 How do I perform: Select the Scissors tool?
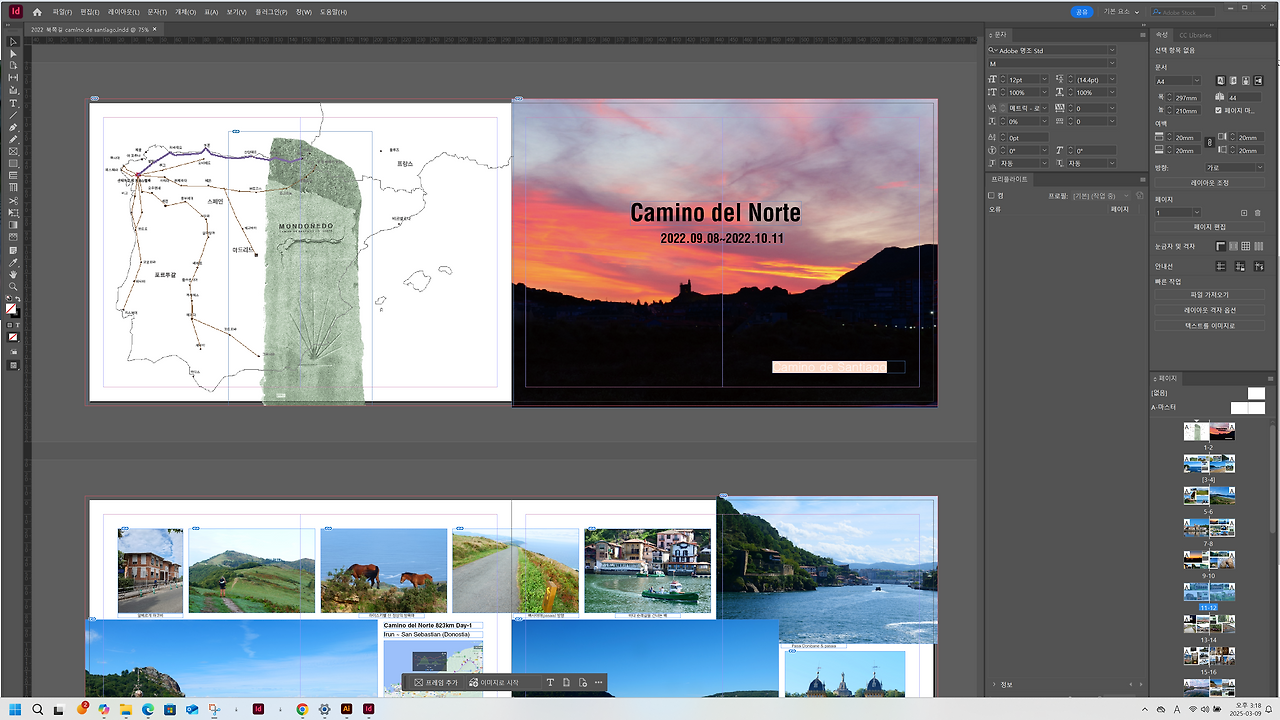13,200
